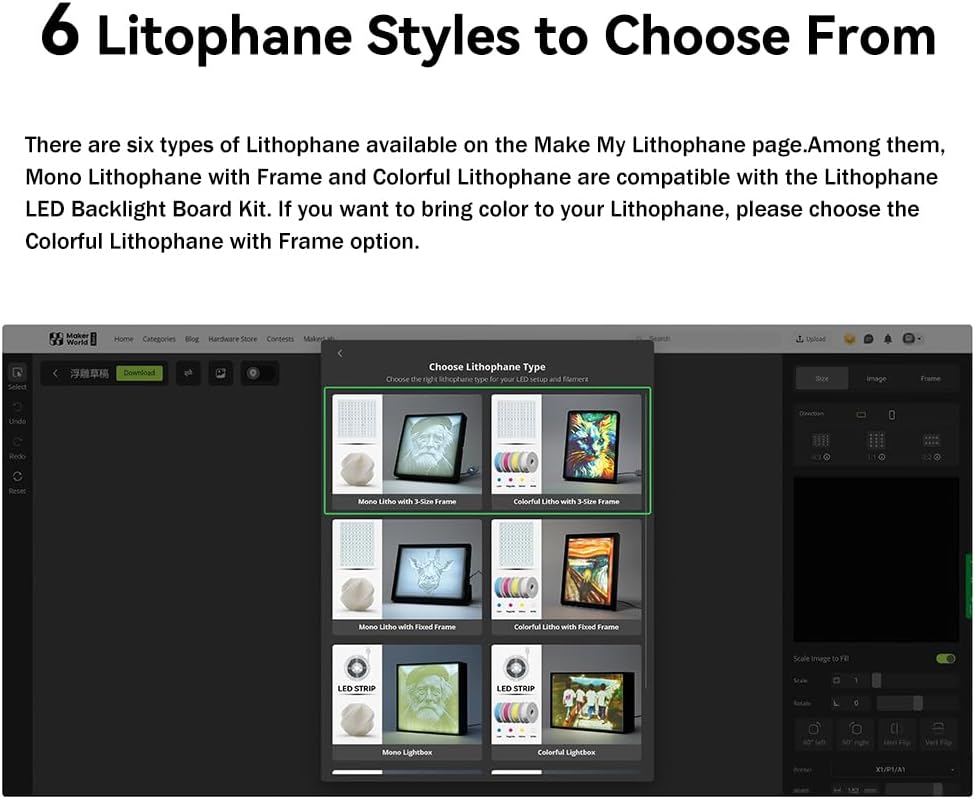Switch to the Frame tab

point(930,378)
